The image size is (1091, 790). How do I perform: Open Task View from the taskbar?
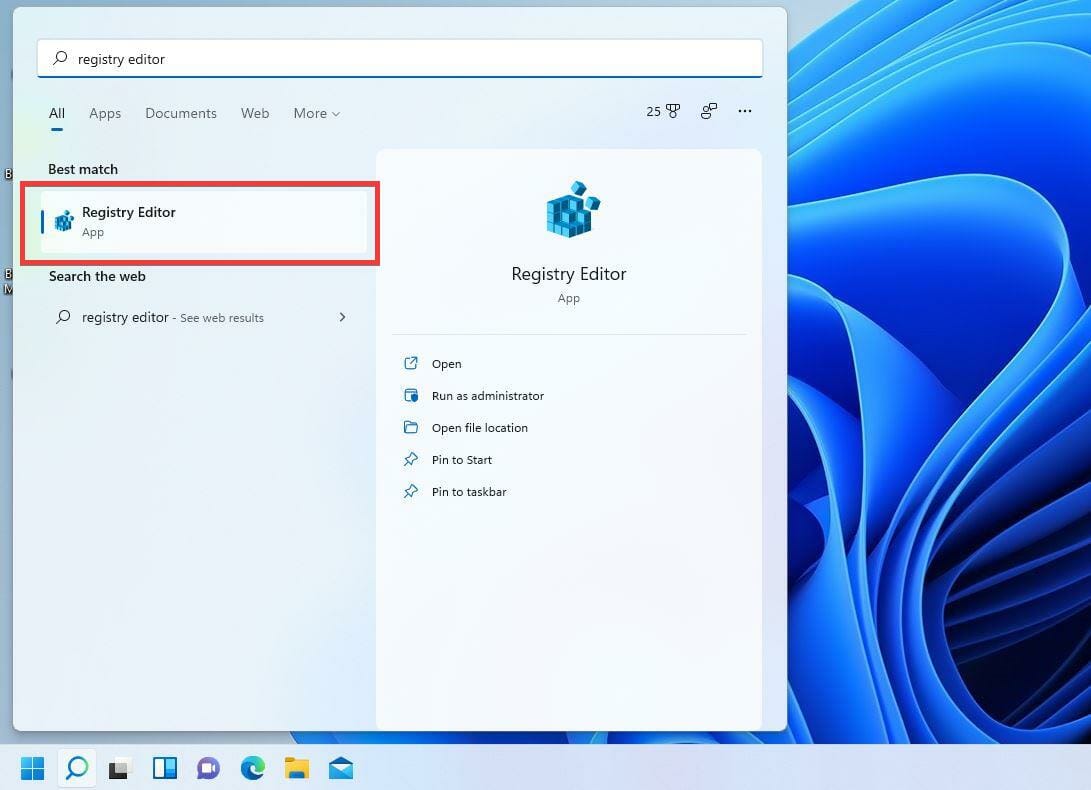(120, 768)
